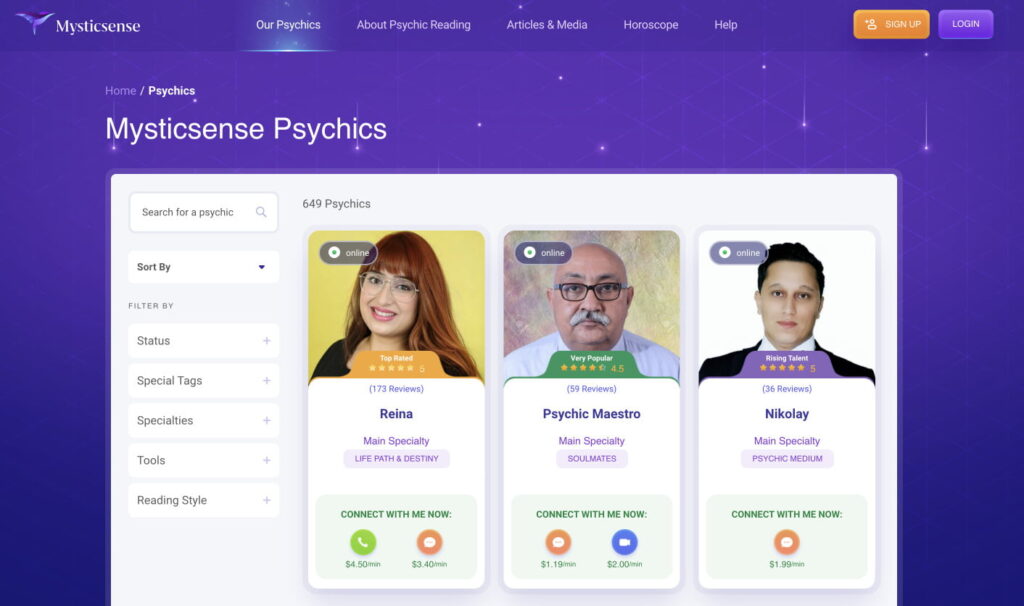Start a chat with Nikolay
The image size is (1024, 606).
pyautogui.click(x=787, y=542)
